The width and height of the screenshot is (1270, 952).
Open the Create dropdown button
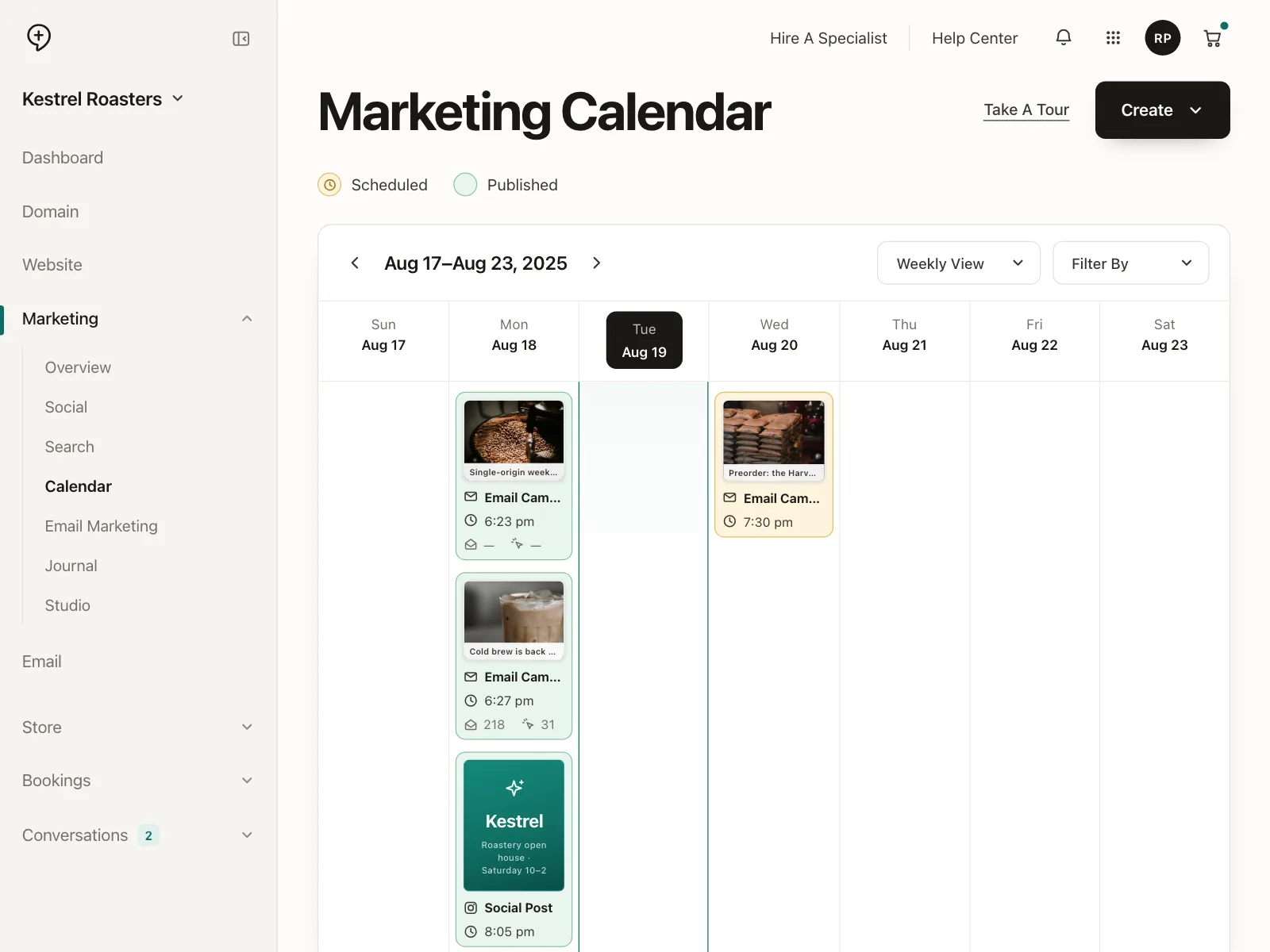(x=1162, y=110)
